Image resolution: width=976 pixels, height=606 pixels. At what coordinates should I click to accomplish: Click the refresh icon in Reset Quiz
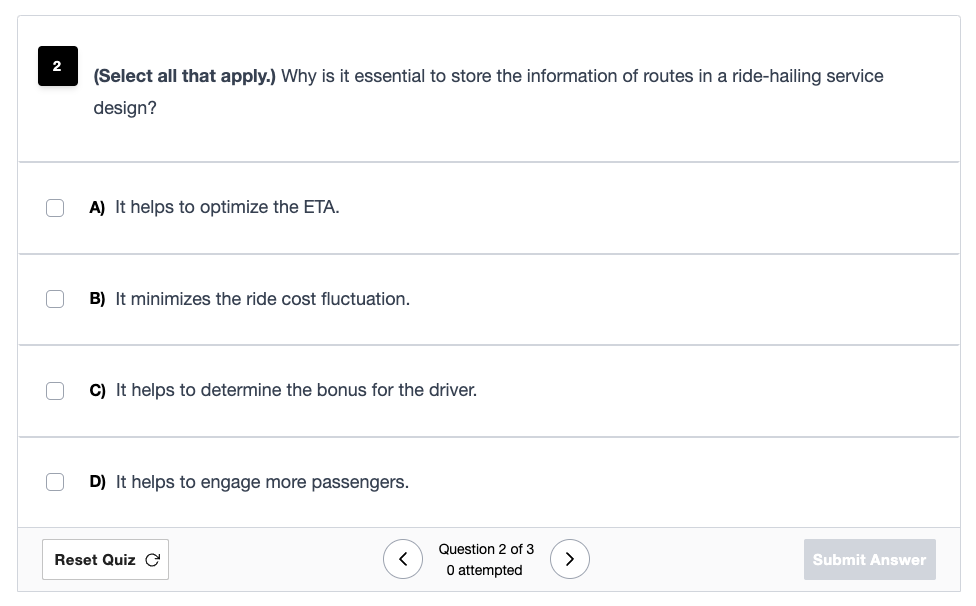152,560
